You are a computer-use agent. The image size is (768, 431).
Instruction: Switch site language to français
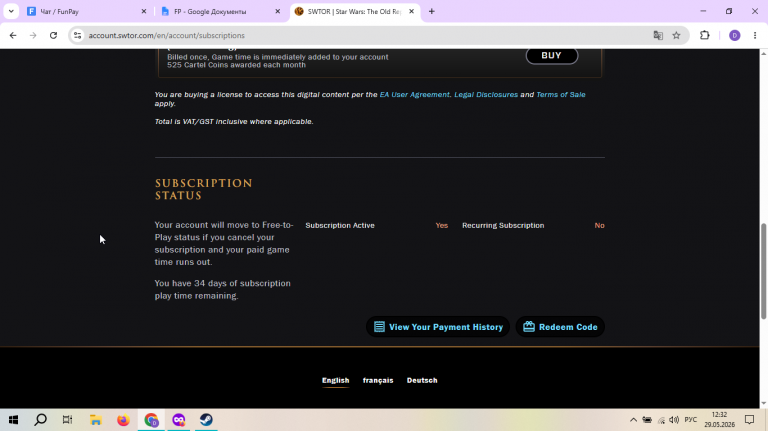[378, 381]
